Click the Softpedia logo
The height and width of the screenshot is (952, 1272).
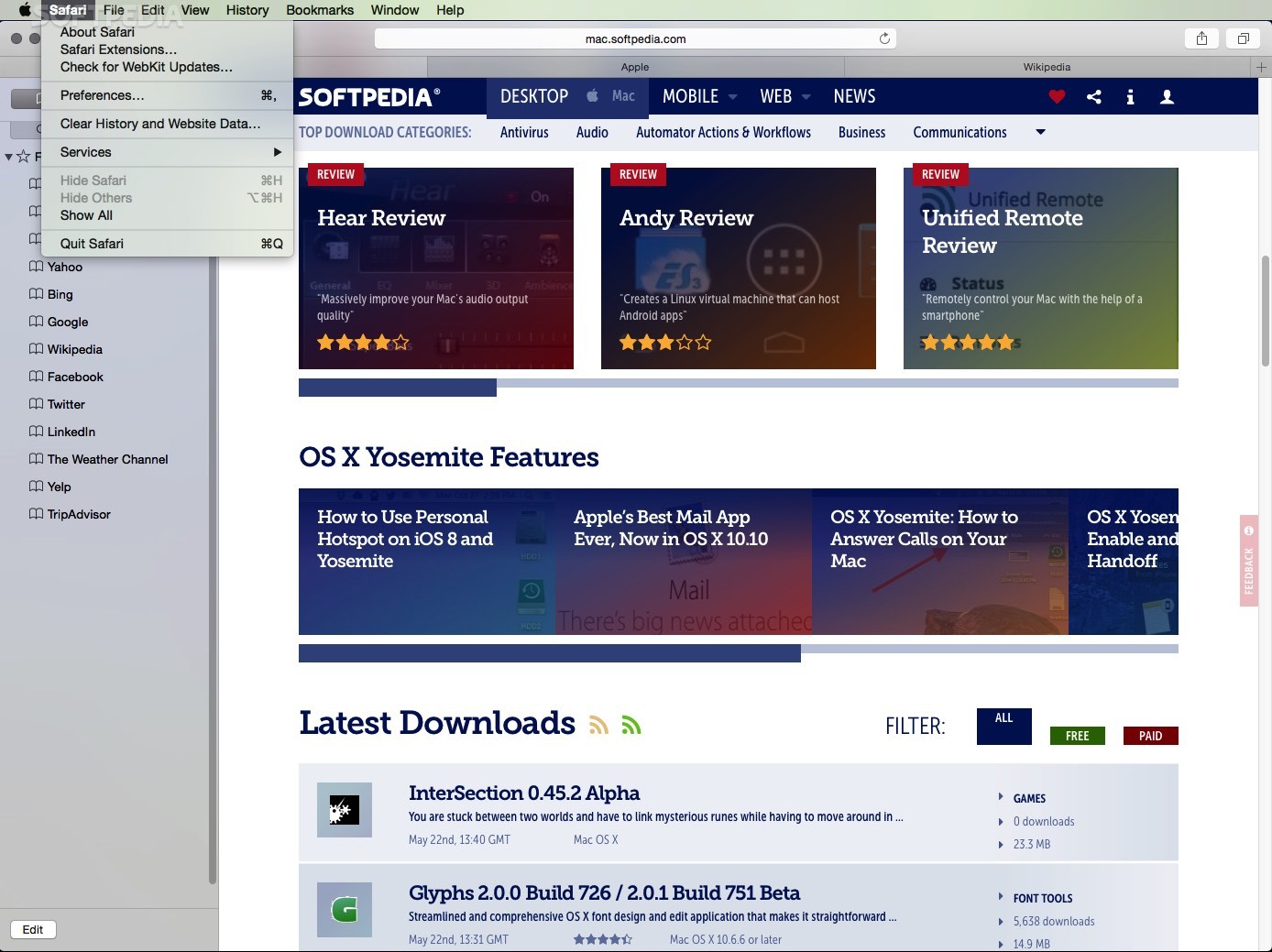tap(369, 97)
